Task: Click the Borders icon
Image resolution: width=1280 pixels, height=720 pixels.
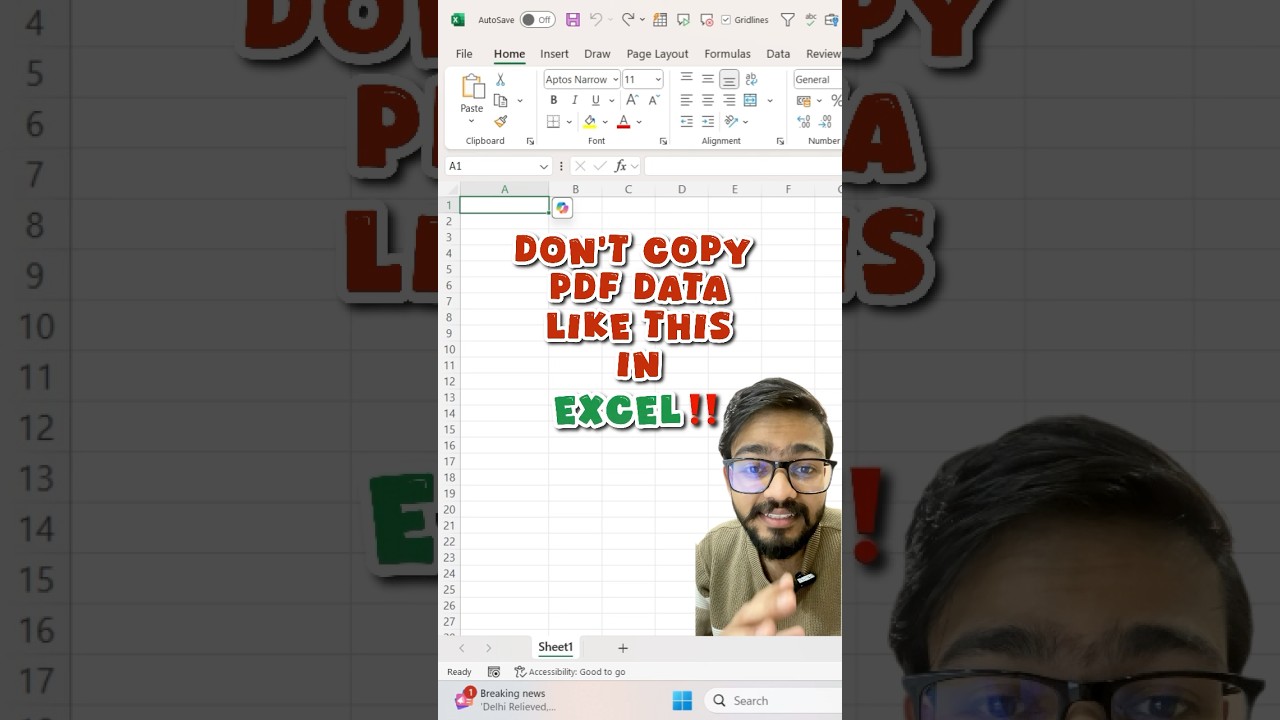Action: coord(554,122)
